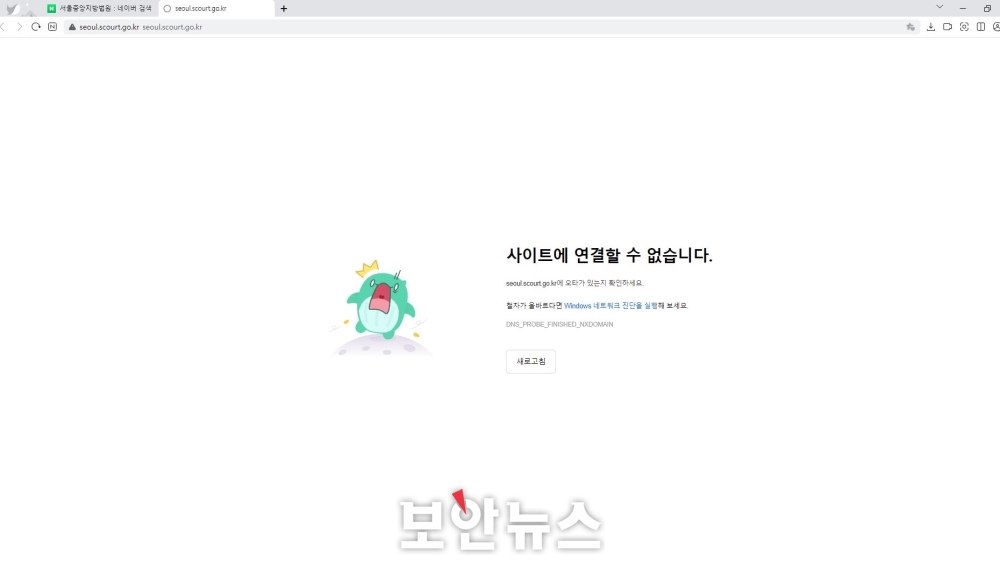Click the crying whale mascot illustration
Viewport: 1000px width, 565px height.
(x=381, y=303)
